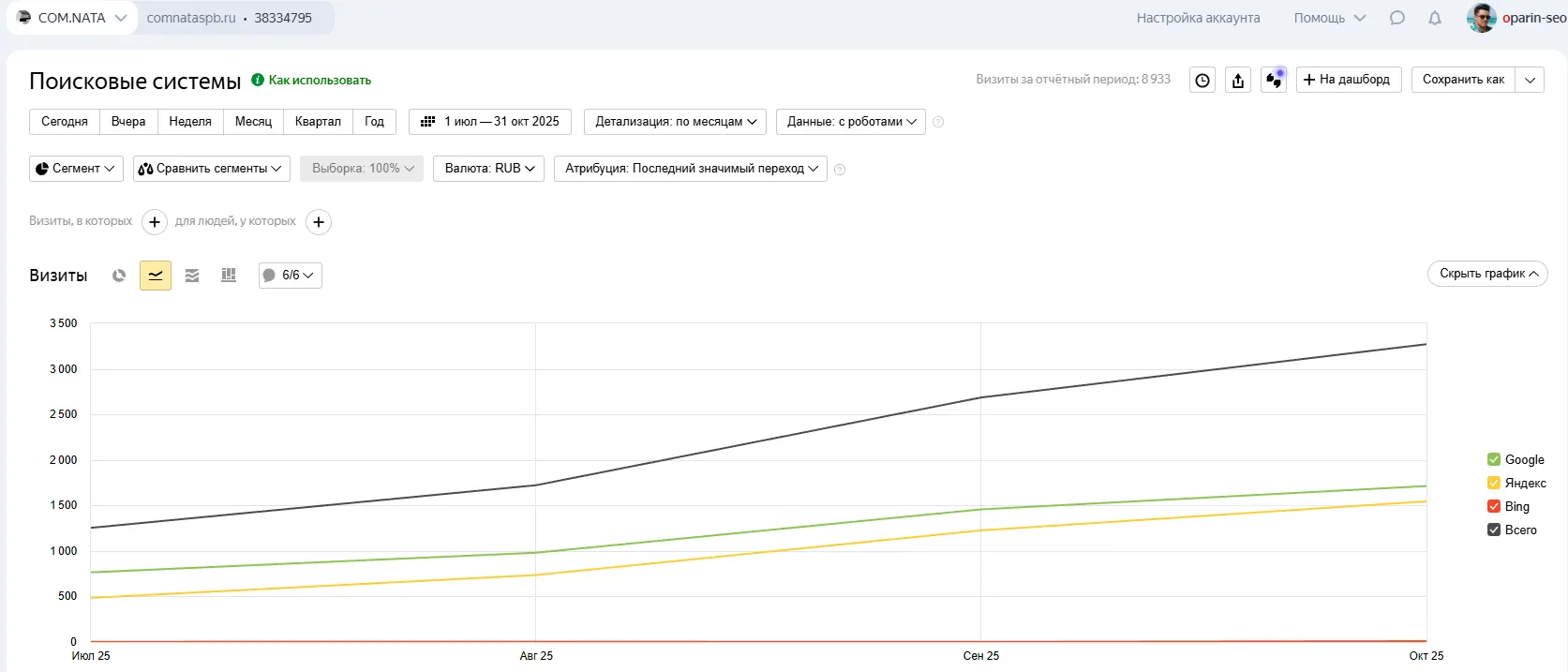Select the Квартал period tab
The width and height of the screenshot is (1568, 672).
point(318,122)
